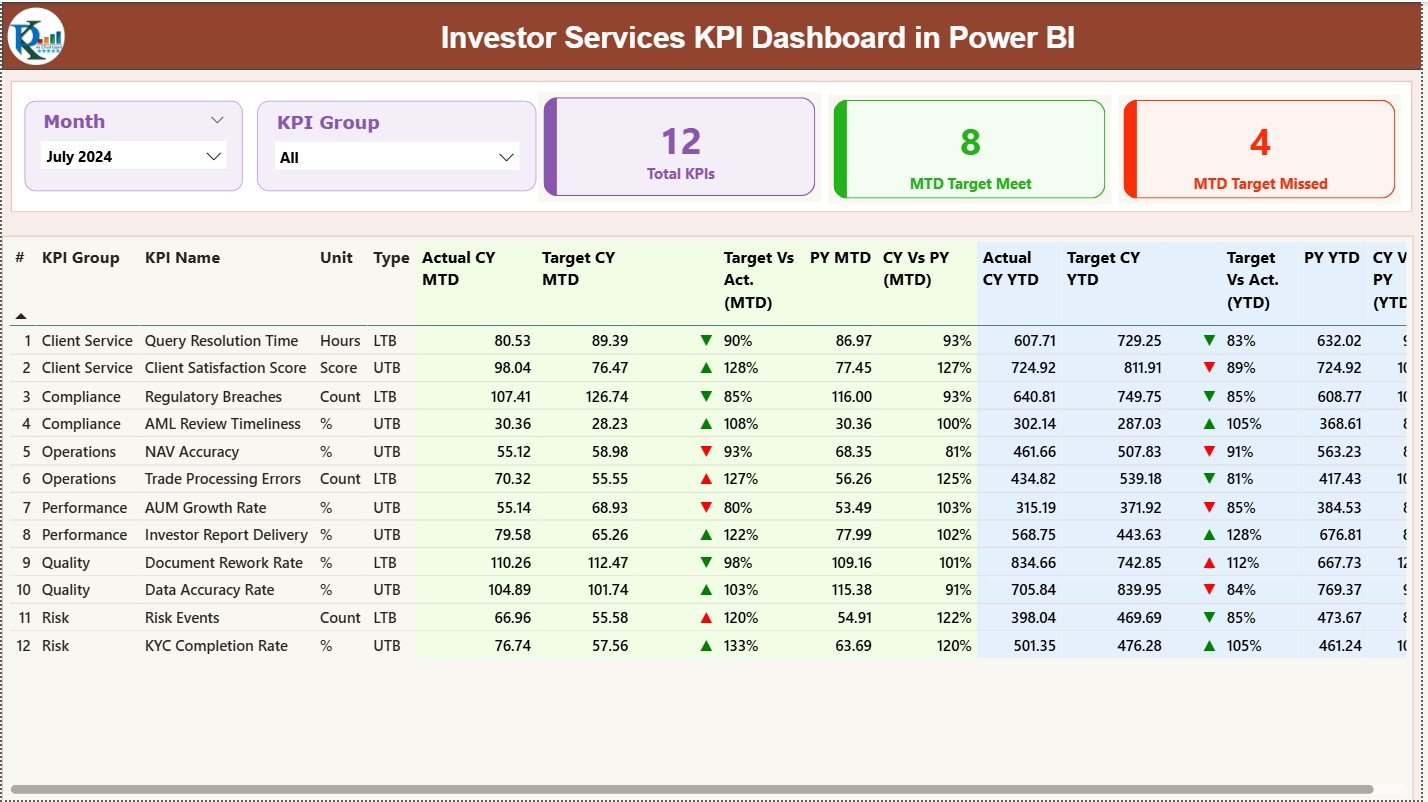Select the 12 Total KPIs card
The width and height of the screenshot is (1428, 802).
680,147
